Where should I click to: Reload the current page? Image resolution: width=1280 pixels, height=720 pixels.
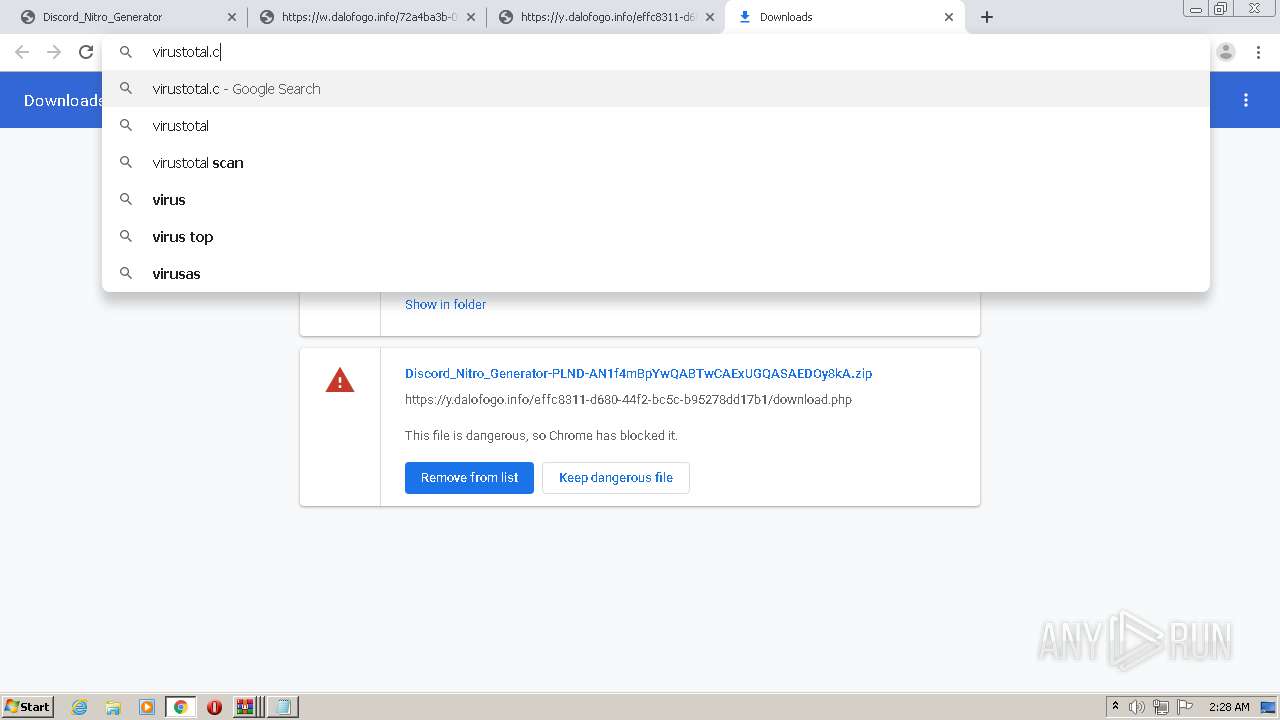click(86, 52)
